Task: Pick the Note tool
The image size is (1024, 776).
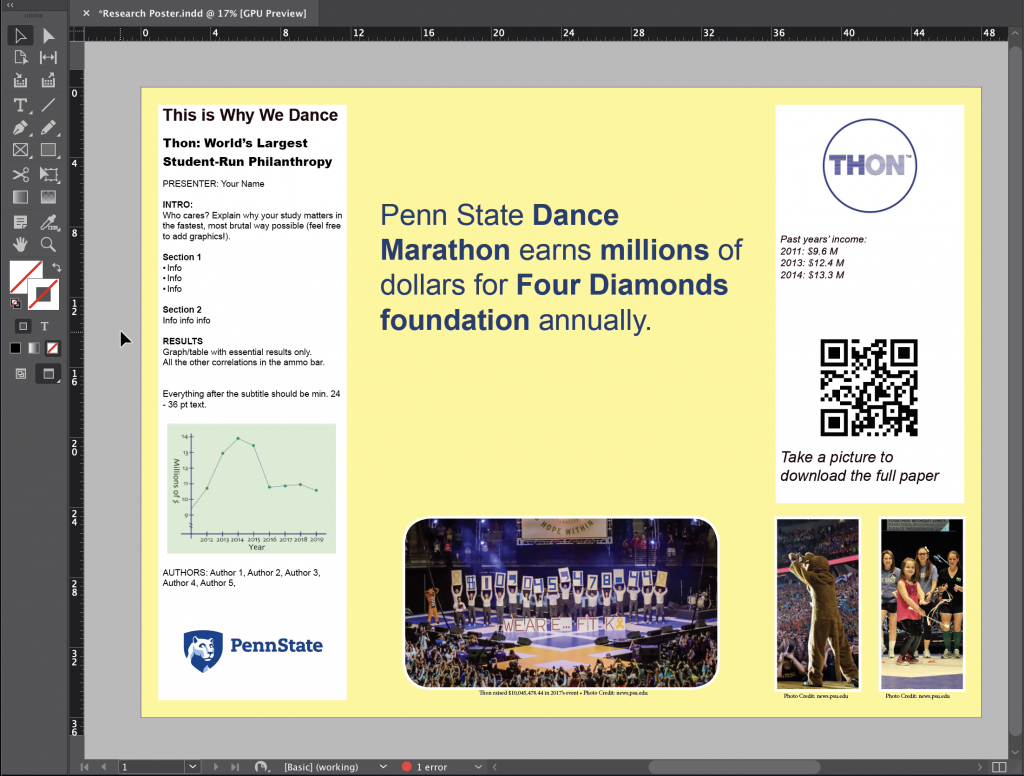Action: coord(20,222)
